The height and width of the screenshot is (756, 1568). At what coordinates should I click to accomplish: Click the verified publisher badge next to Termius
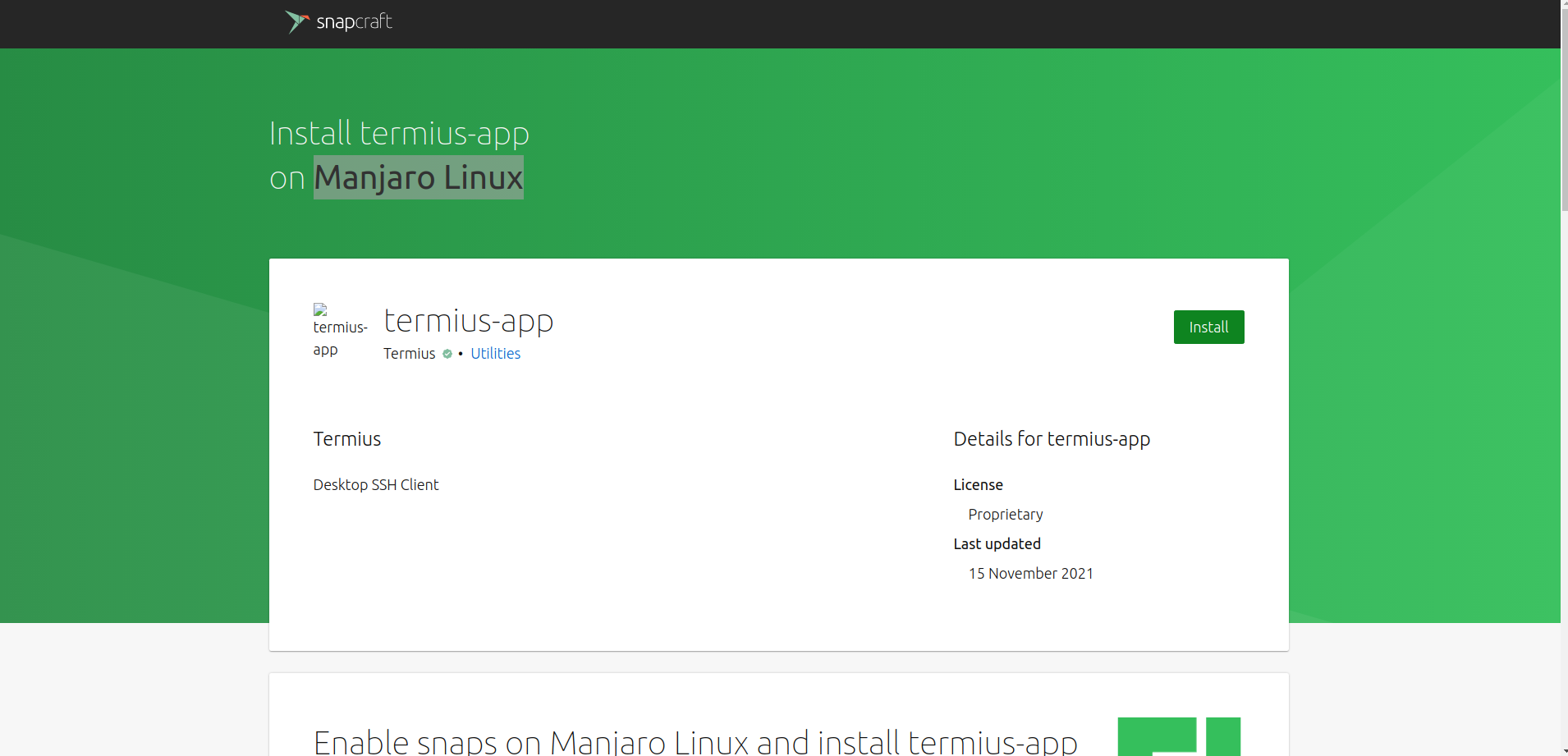(x=447, y=354)
